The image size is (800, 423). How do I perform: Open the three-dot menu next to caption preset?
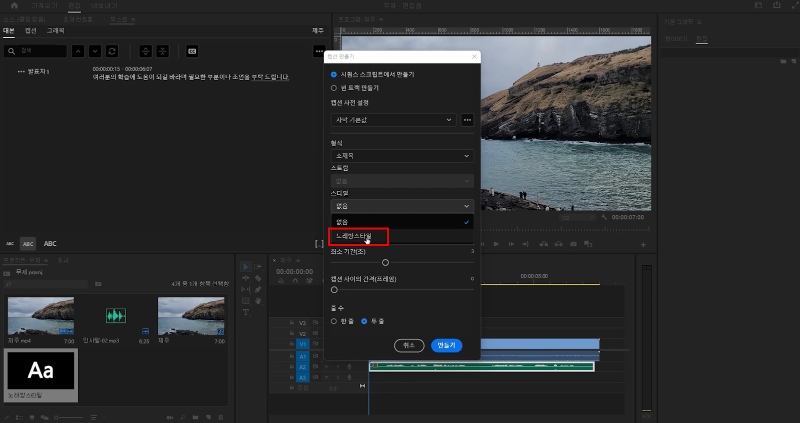point(467,120)
